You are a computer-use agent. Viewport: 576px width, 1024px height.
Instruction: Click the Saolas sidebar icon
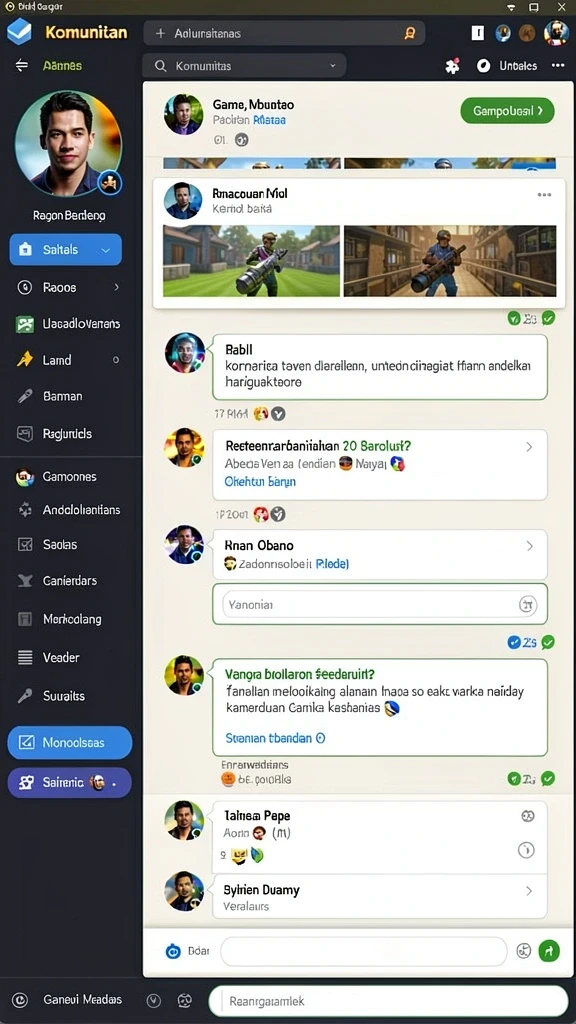point(25,544)
